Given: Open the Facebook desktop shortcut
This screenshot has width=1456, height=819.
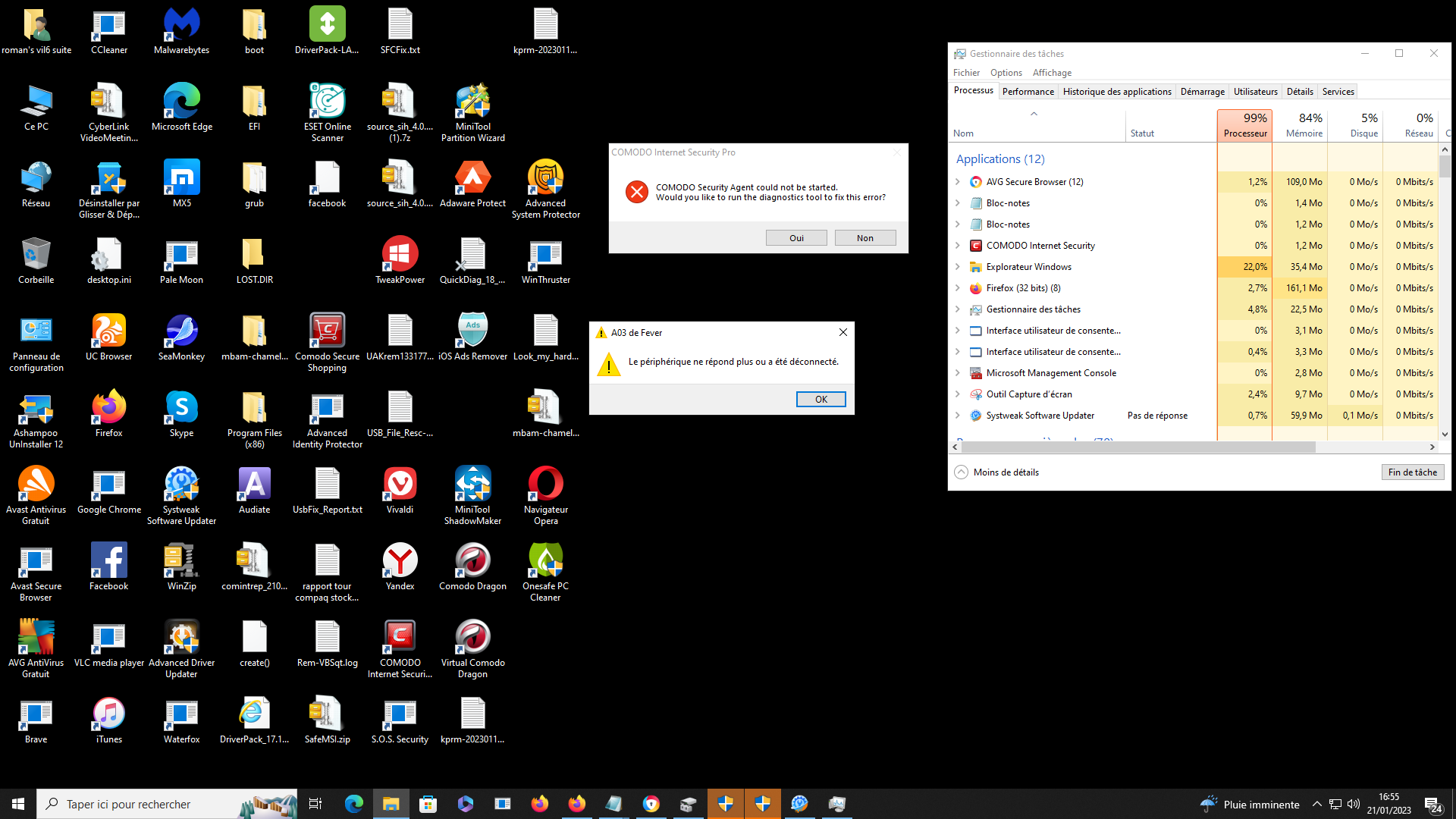Looking at the screenshot, I should pyautogui.click(x=108, y=567).
